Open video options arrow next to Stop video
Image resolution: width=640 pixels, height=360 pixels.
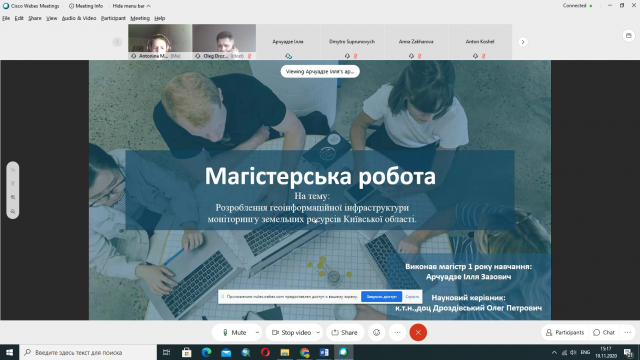pos(318,333)
